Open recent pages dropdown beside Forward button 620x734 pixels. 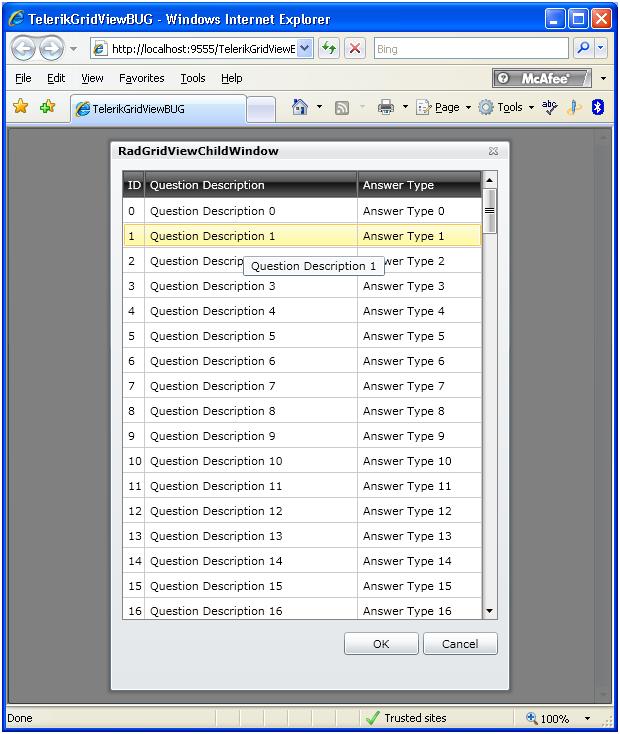tap(74, 48)
